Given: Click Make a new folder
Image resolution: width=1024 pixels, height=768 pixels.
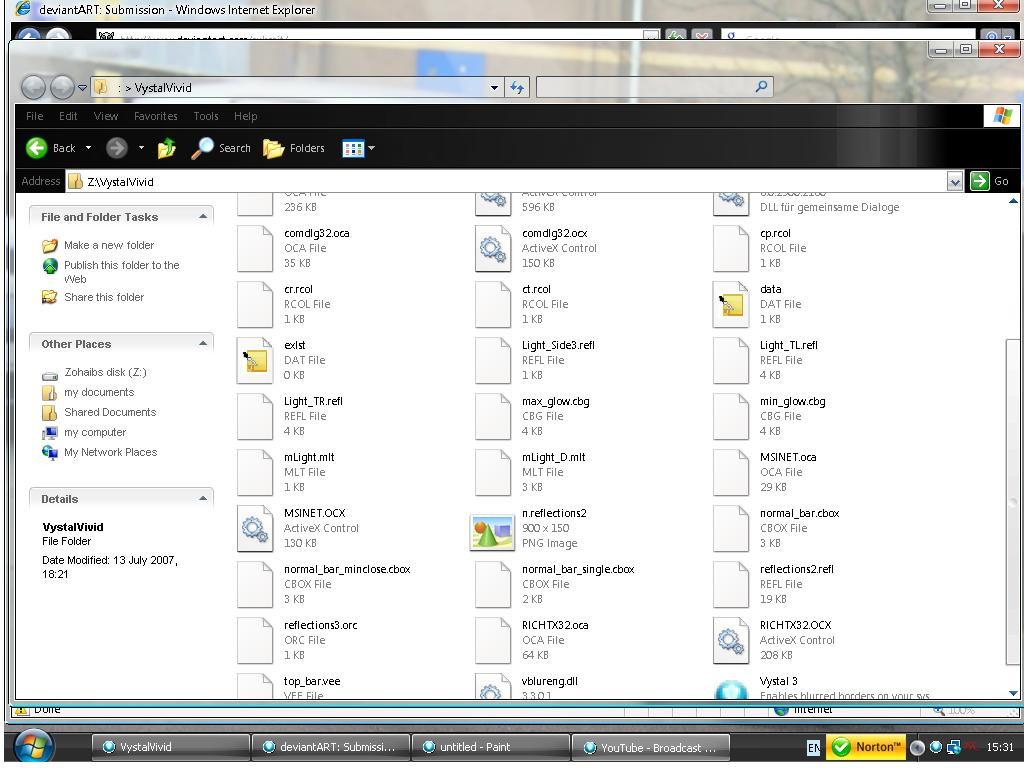Looking at the screenshot, I should [x=108, y=245].
